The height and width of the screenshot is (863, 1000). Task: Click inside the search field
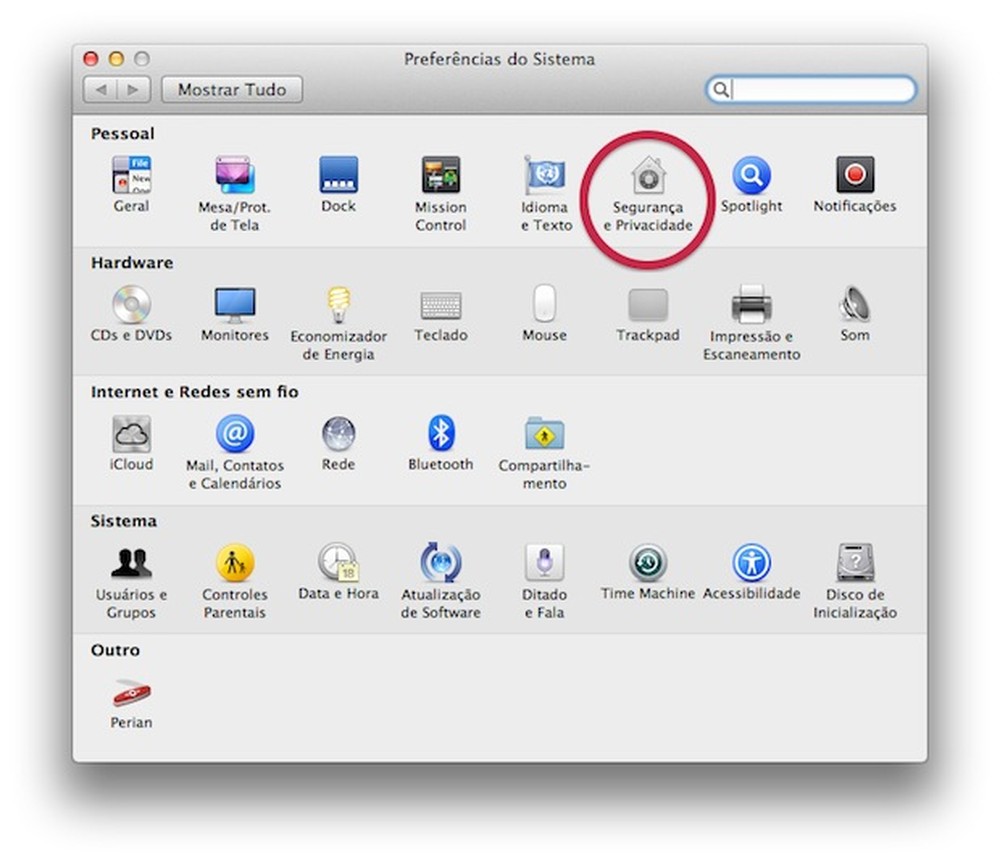click(x=810, y=89)
